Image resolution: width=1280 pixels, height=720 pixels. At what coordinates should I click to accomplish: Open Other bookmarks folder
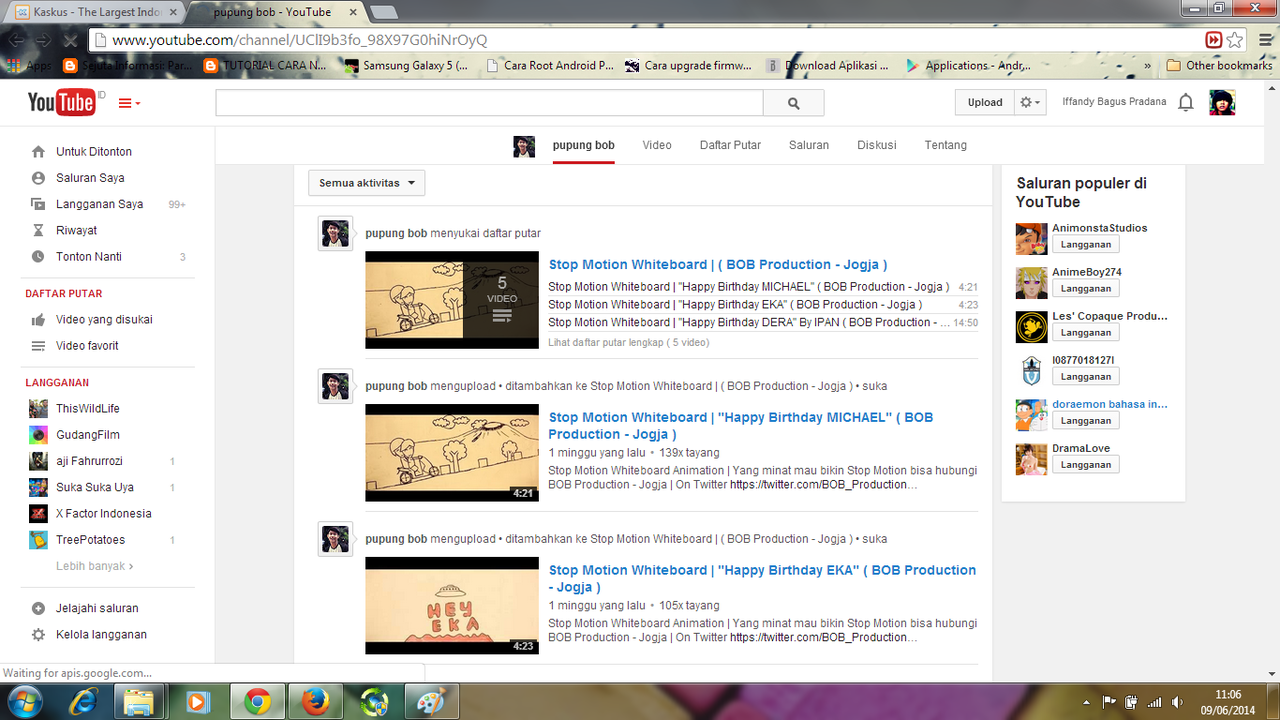point(1219,66)
